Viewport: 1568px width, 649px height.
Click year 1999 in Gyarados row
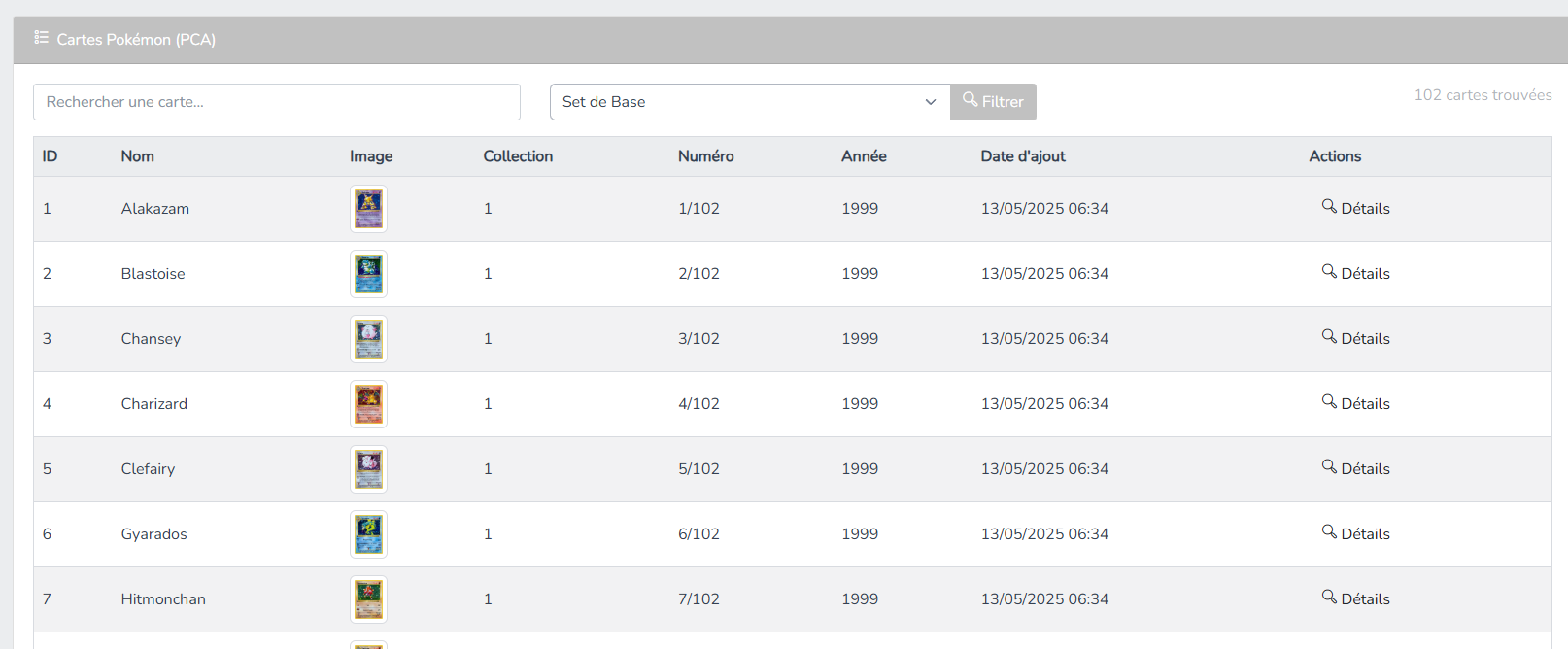[860, 534]
